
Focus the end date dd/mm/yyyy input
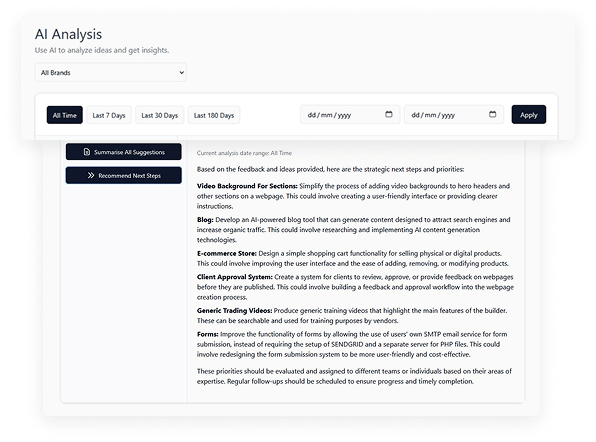pos(454,115)
